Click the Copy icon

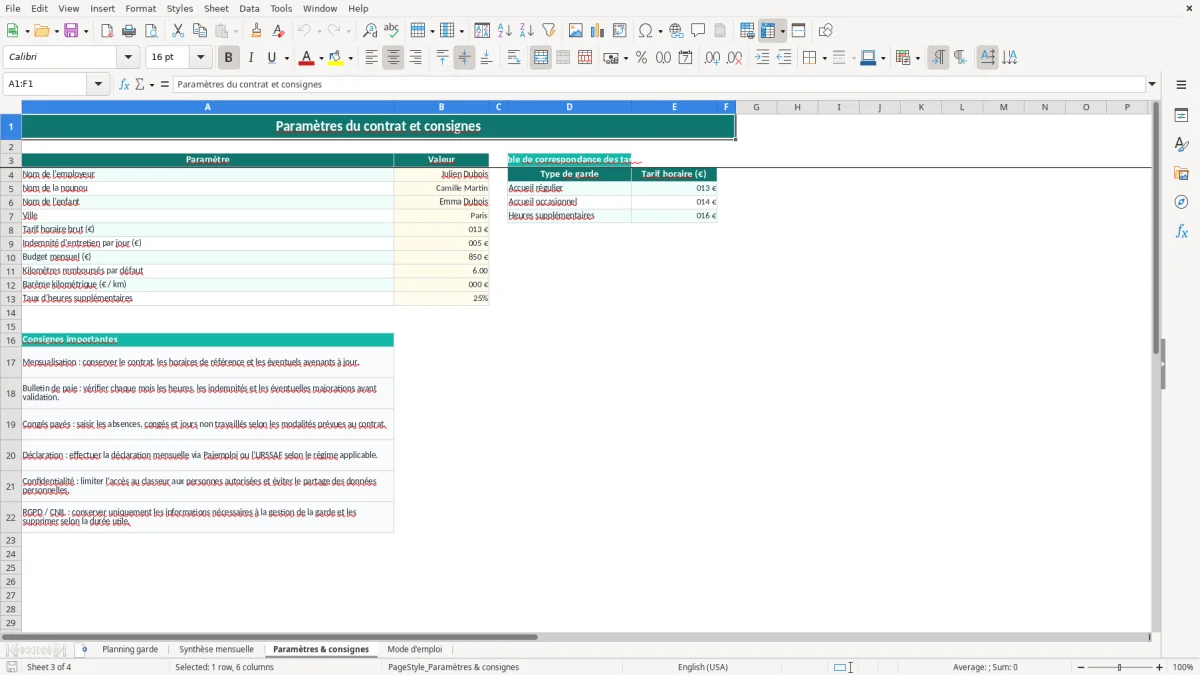point(200,31)
